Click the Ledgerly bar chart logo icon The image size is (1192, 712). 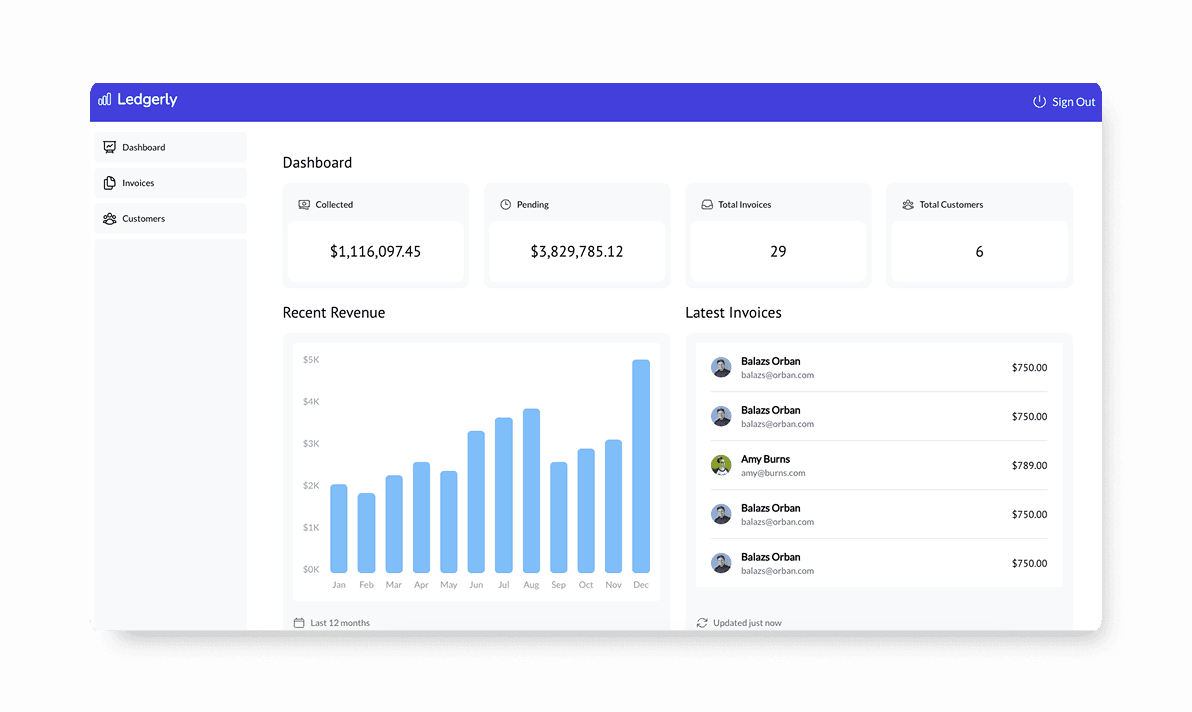coord(105,100)
